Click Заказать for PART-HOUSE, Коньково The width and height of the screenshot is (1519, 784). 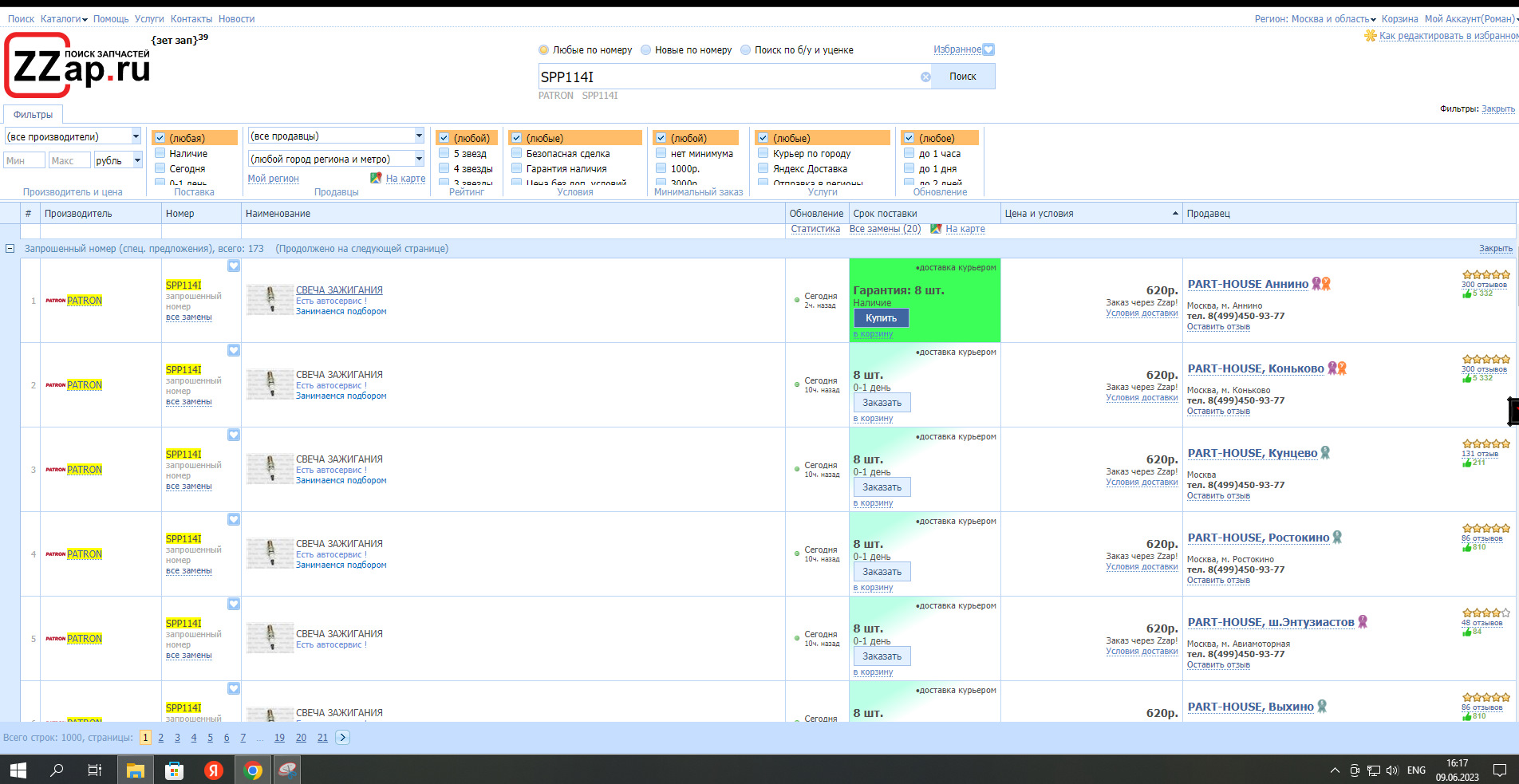(x=882, y=403)
